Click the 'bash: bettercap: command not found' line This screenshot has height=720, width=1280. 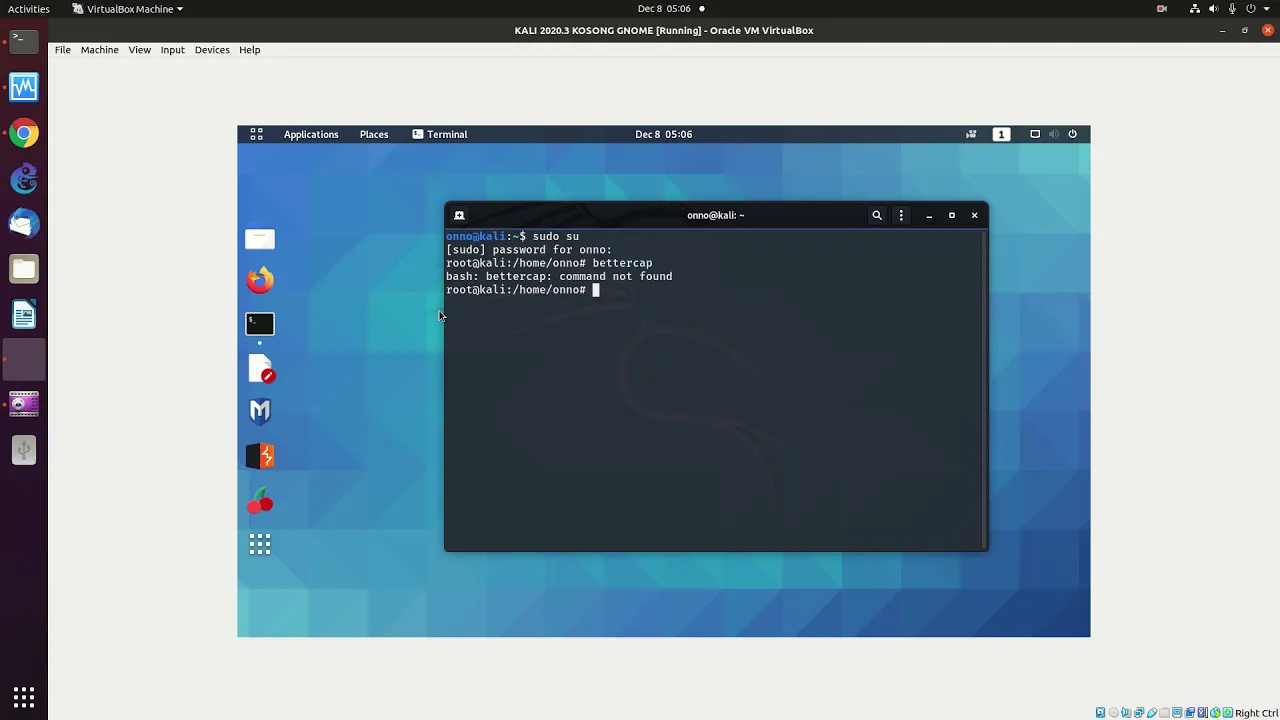[x=559, y=276]
